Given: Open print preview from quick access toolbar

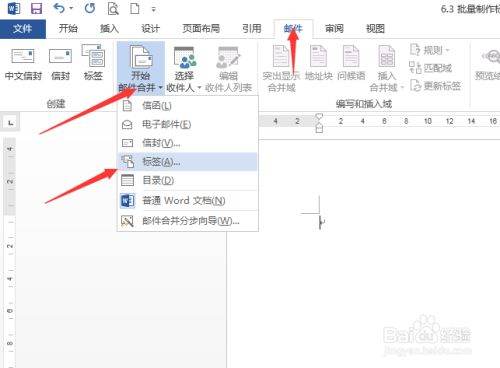Looking at the screenshot, I should [113, 9].
